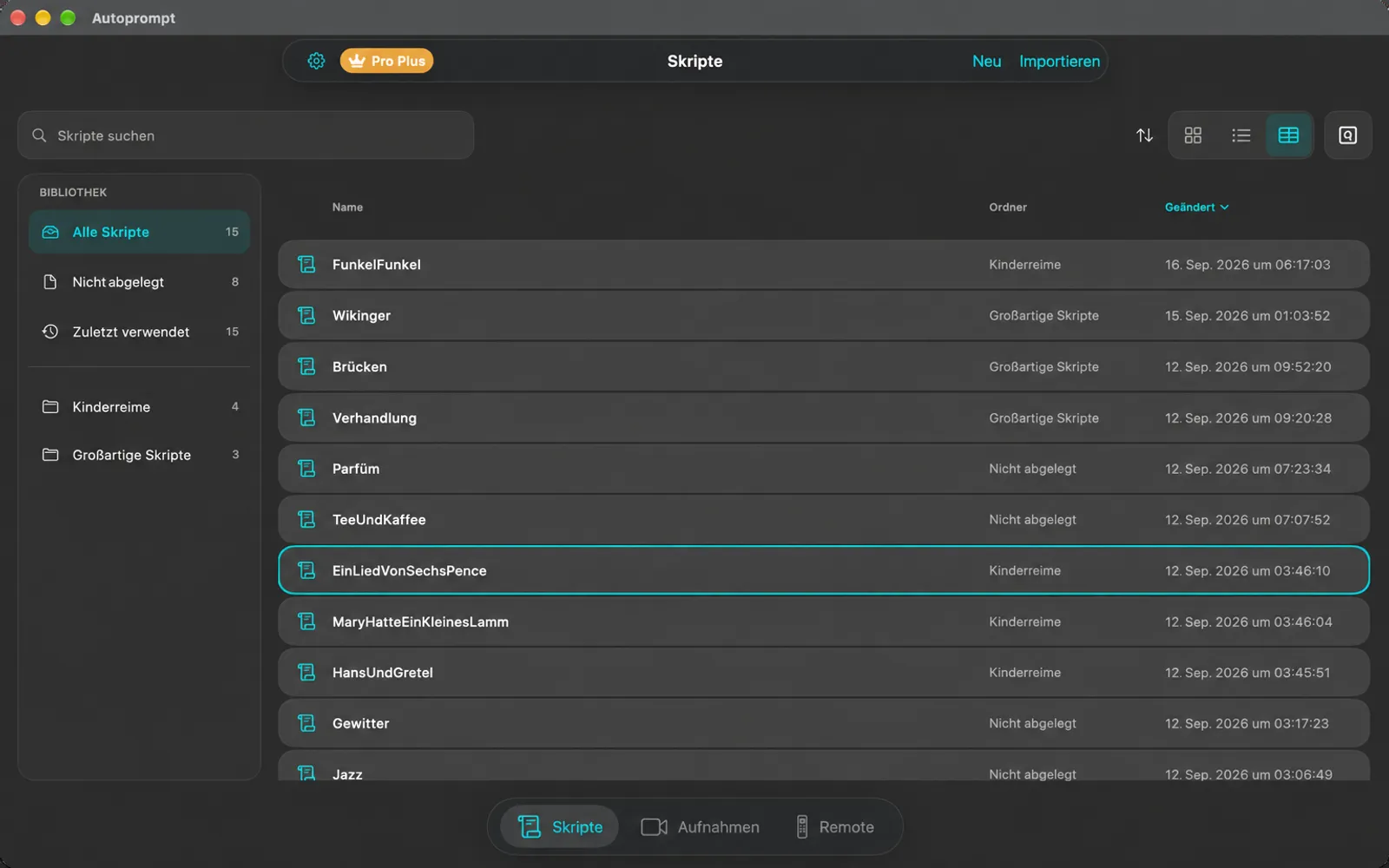The height and width of the screenshot is (868, 1389).
Task: Create a new script with Neu
Action: pos(986,61)
